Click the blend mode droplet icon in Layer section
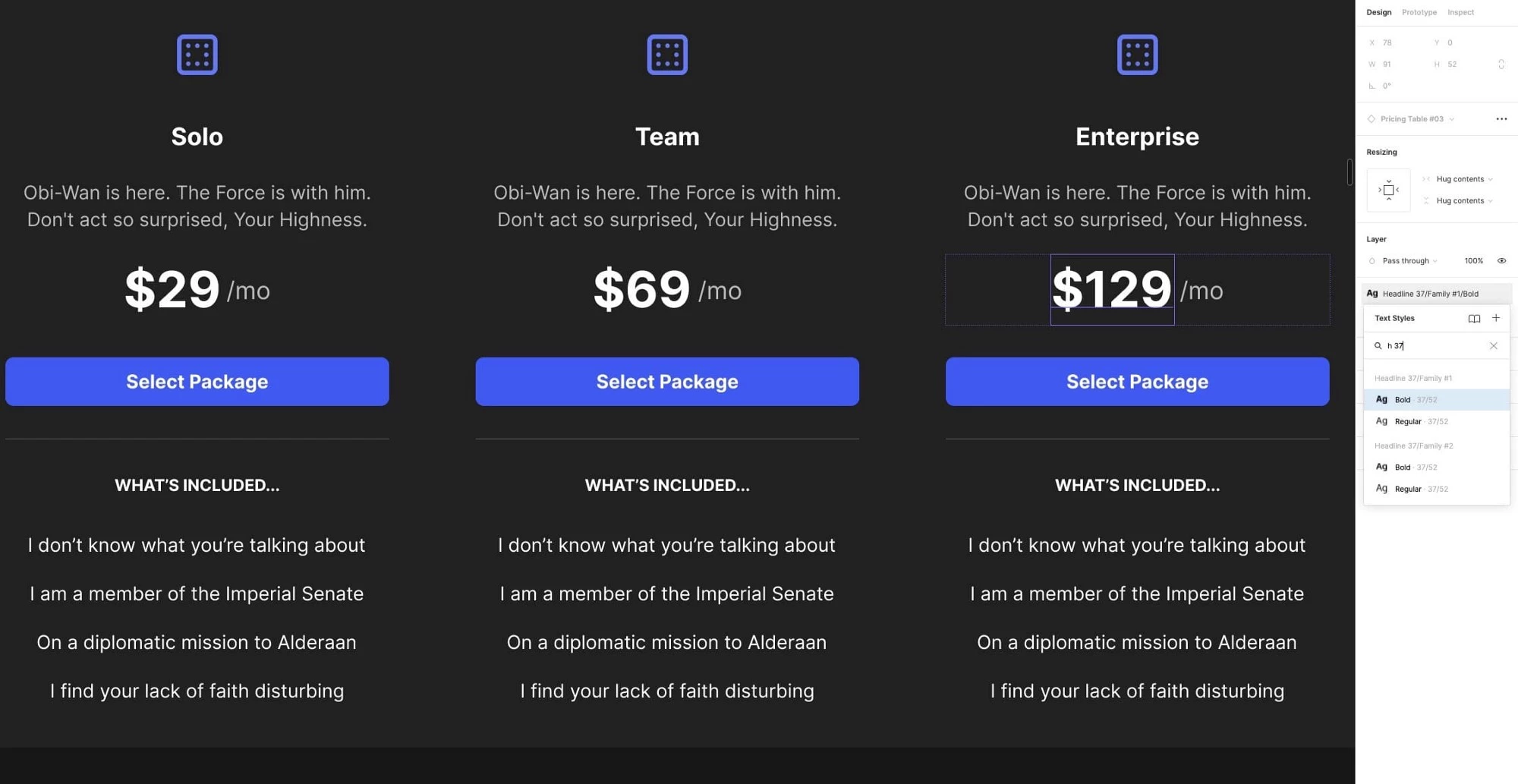This screenshot has height=784, width=1518. point(1372,260)
